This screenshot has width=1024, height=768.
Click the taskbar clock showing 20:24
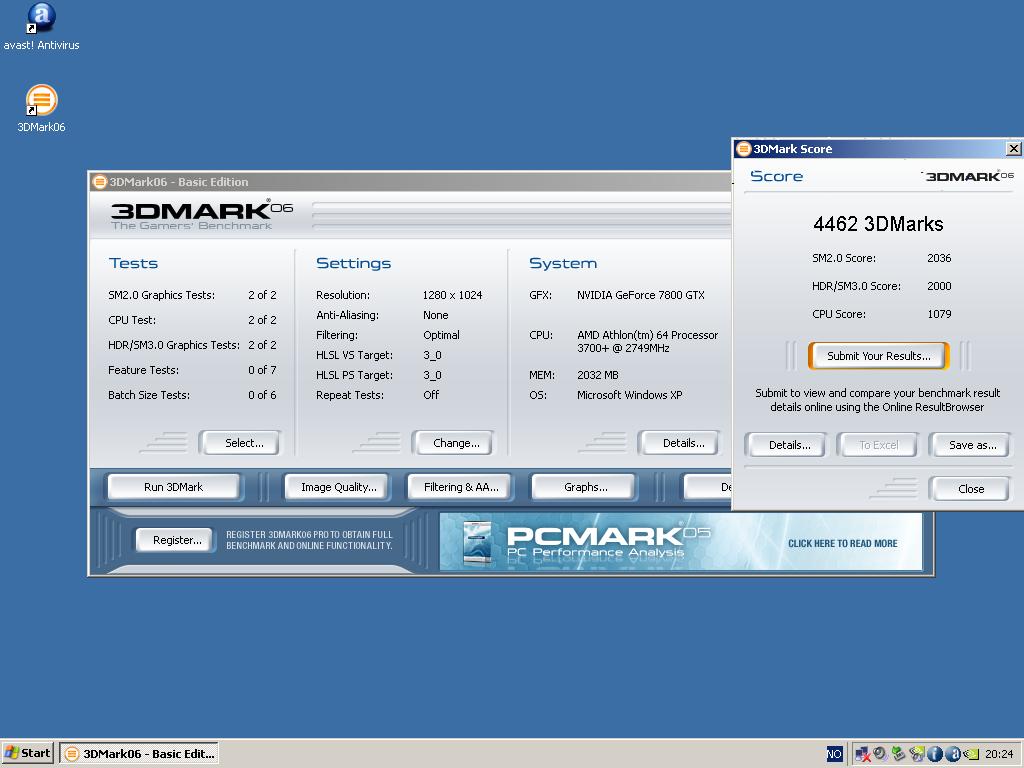[999, 754]
